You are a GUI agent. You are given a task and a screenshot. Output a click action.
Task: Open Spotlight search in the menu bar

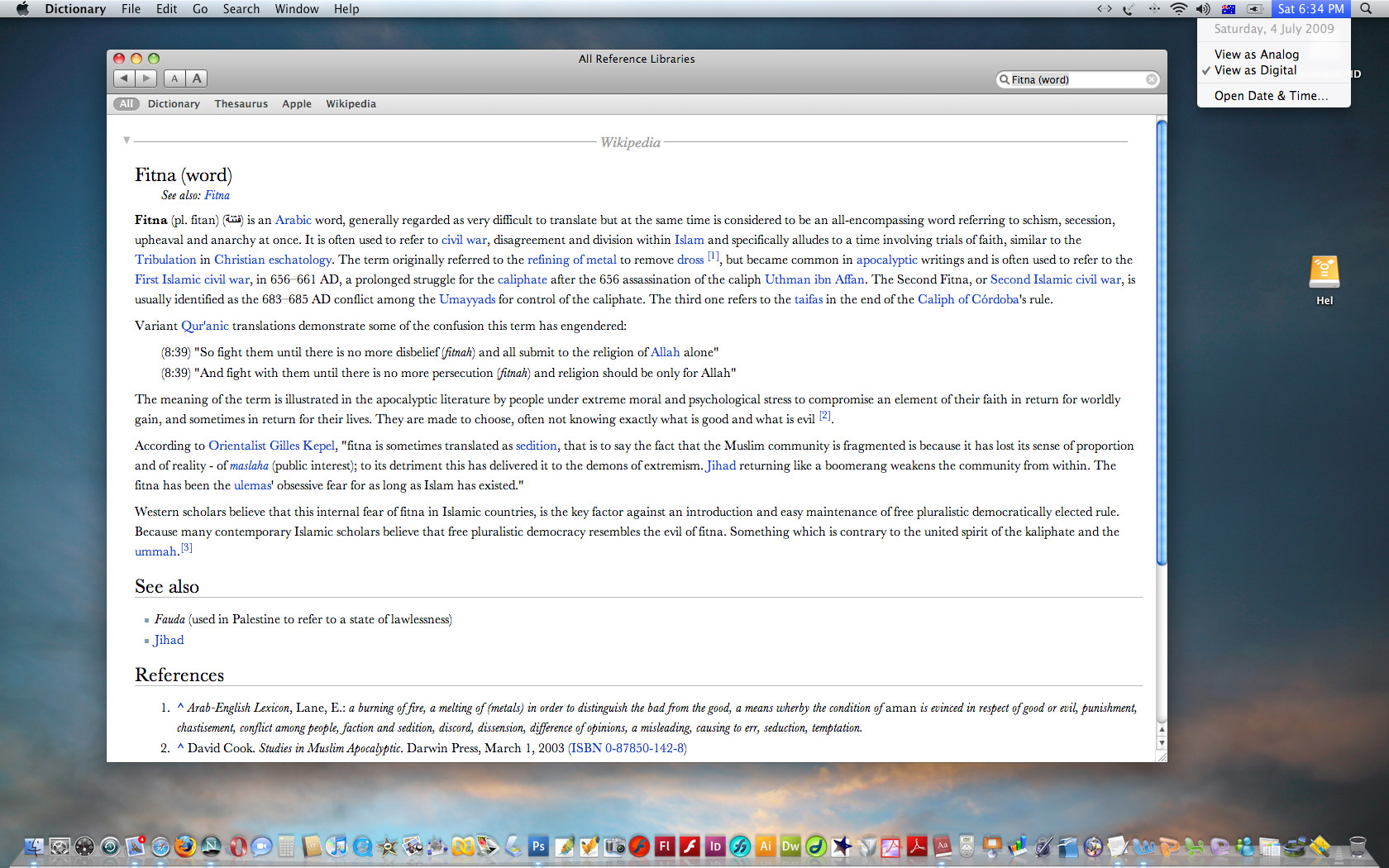click(x=1366, y=9)
